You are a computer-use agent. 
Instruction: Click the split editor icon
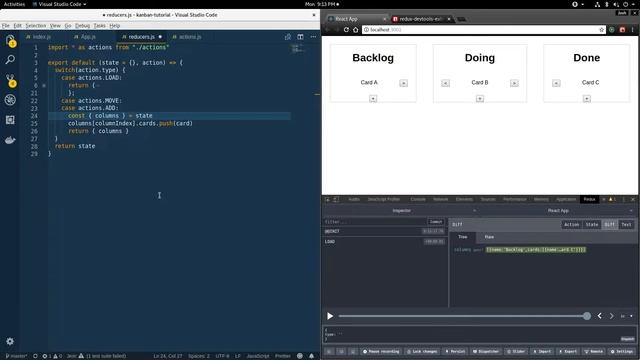[300, 37]
